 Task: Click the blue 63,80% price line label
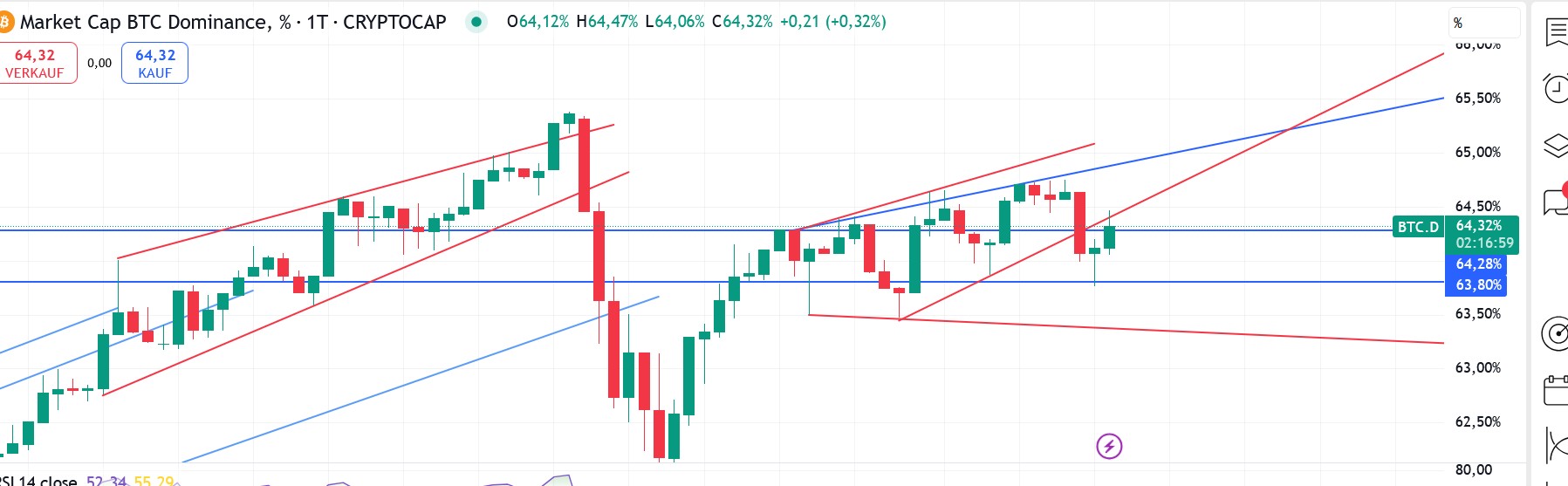click(1478, 285)
